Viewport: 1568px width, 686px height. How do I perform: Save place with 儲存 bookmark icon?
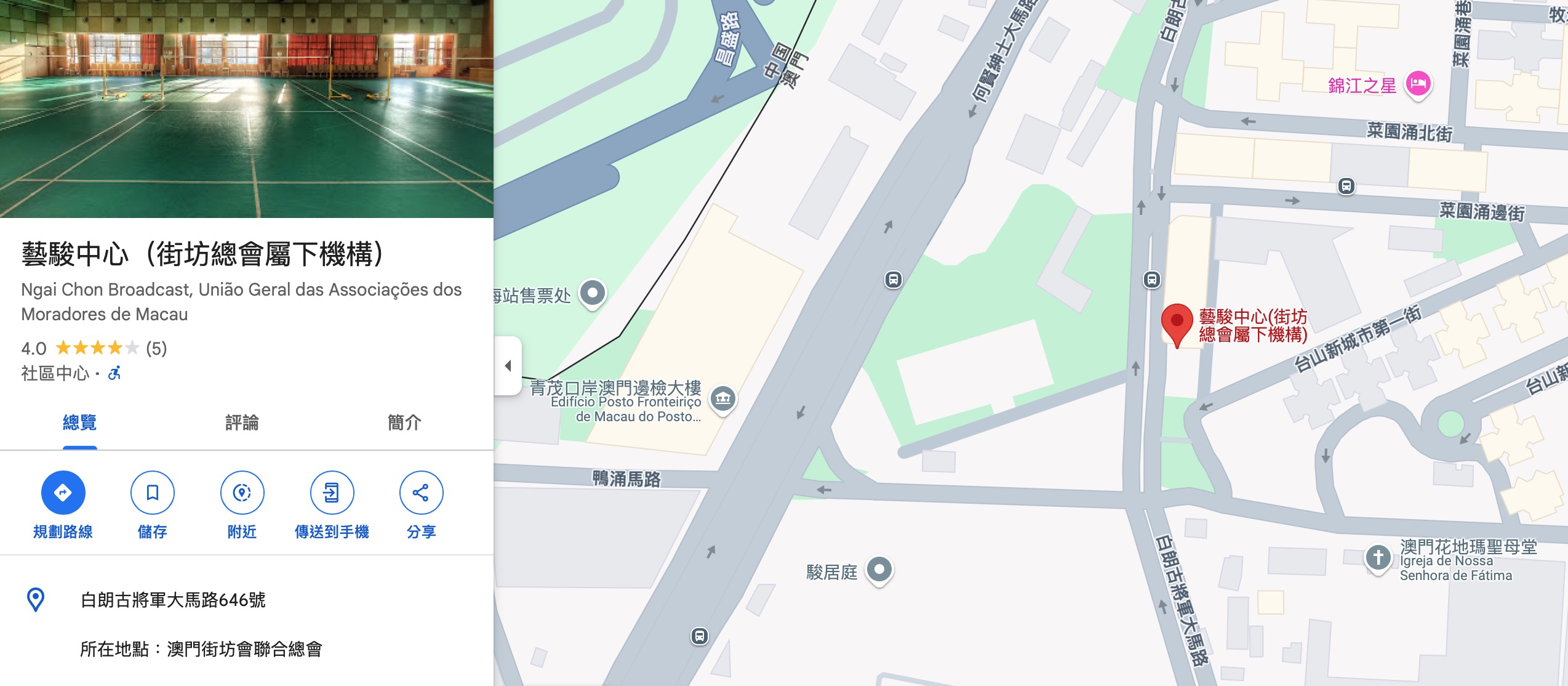(x=152, y=493)
